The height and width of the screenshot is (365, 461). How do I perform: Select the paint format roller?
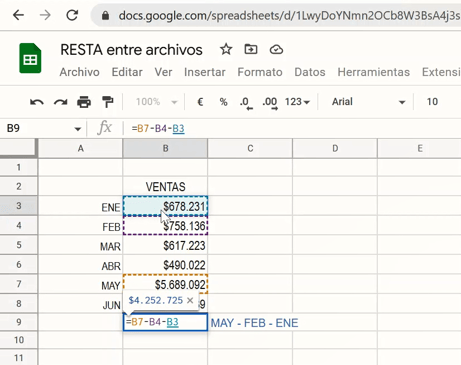[x=107, y=102]
